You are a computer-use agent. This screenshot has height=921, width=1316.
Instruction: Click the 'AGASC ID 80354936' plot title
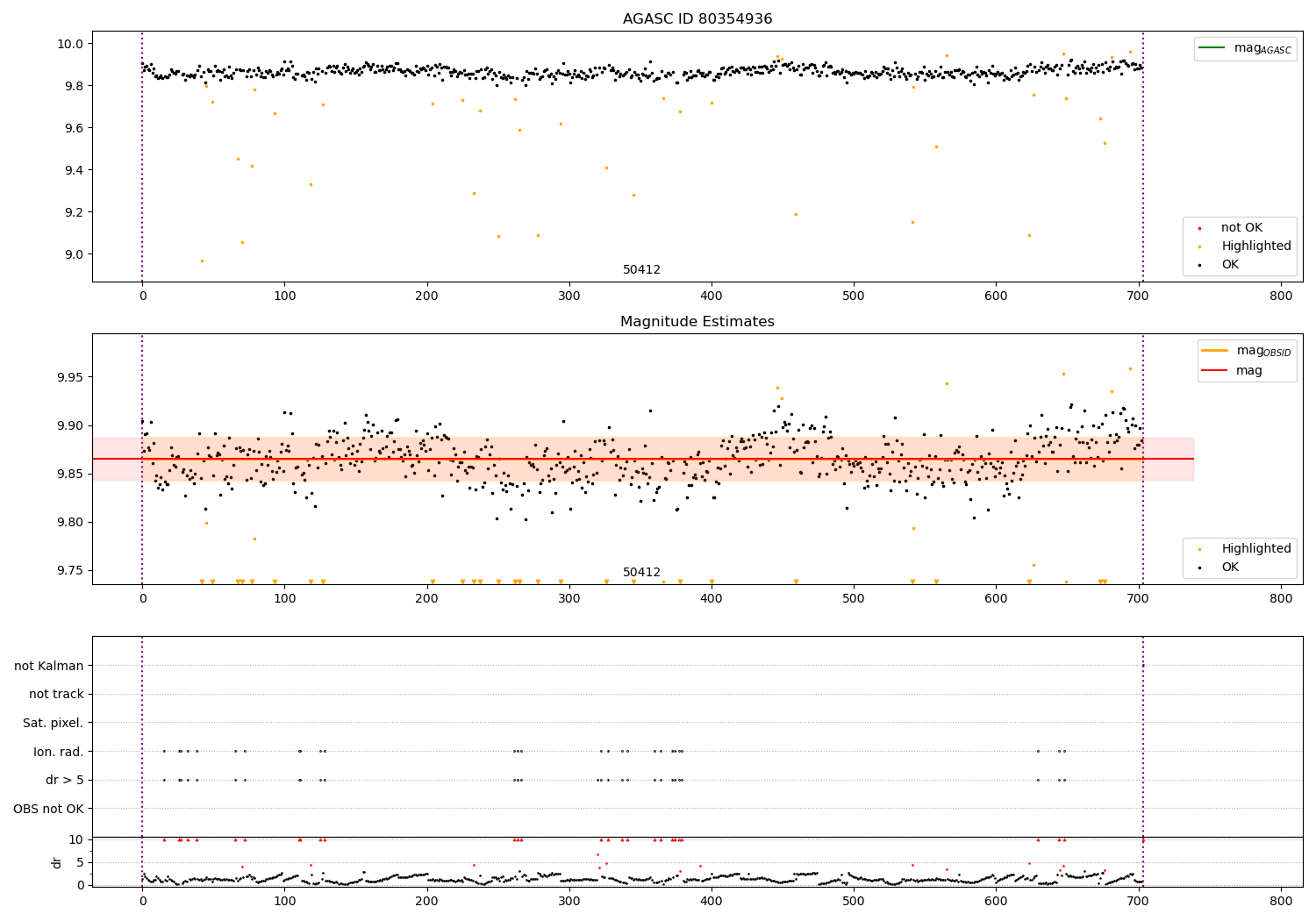(697, 19)
